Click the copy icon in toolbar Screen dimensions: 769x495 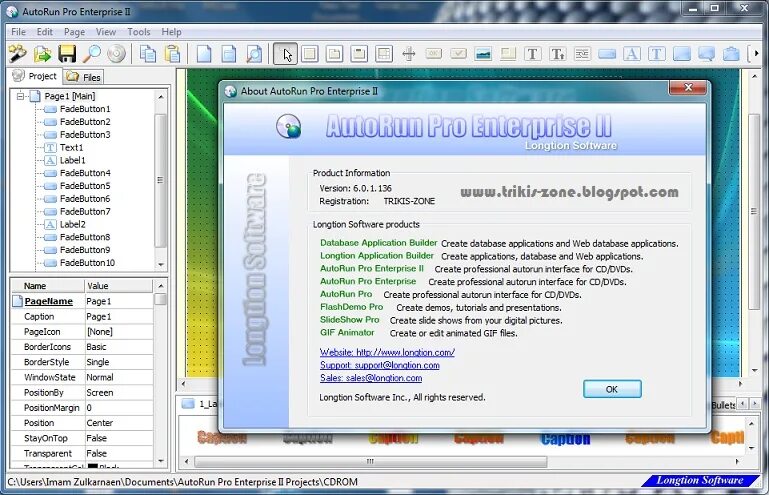(148, 53)
